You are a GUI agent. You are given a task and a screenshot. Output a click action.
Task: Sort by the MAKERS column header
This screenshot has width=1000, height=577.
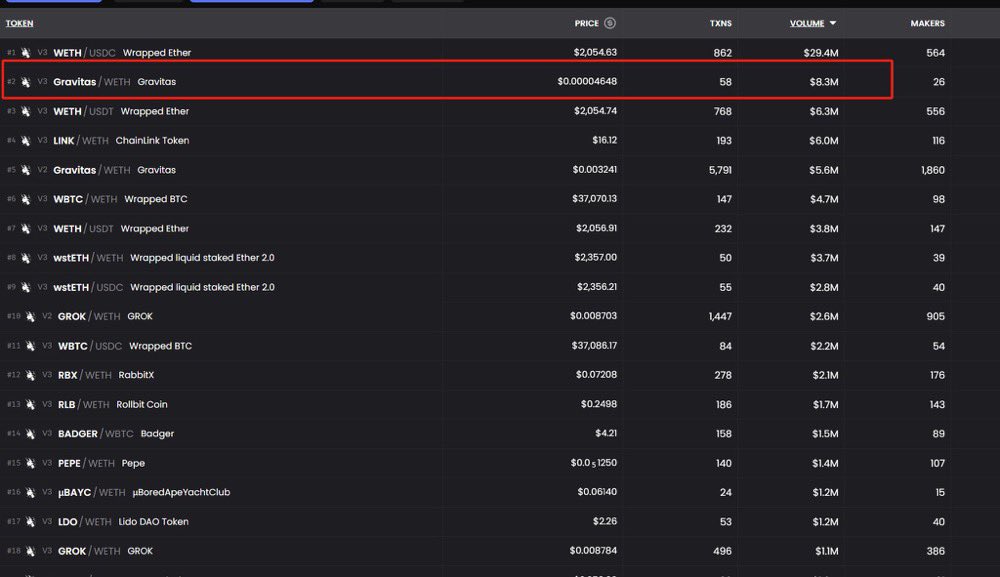[927, 24]
